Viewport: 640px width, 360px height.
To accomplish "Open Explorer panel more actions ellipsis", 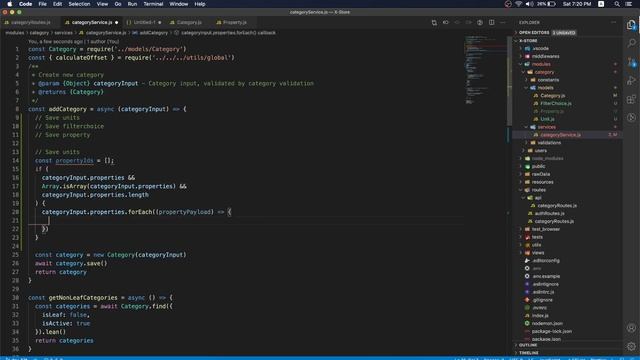I will pyautogui.click(x=613, y=22).
